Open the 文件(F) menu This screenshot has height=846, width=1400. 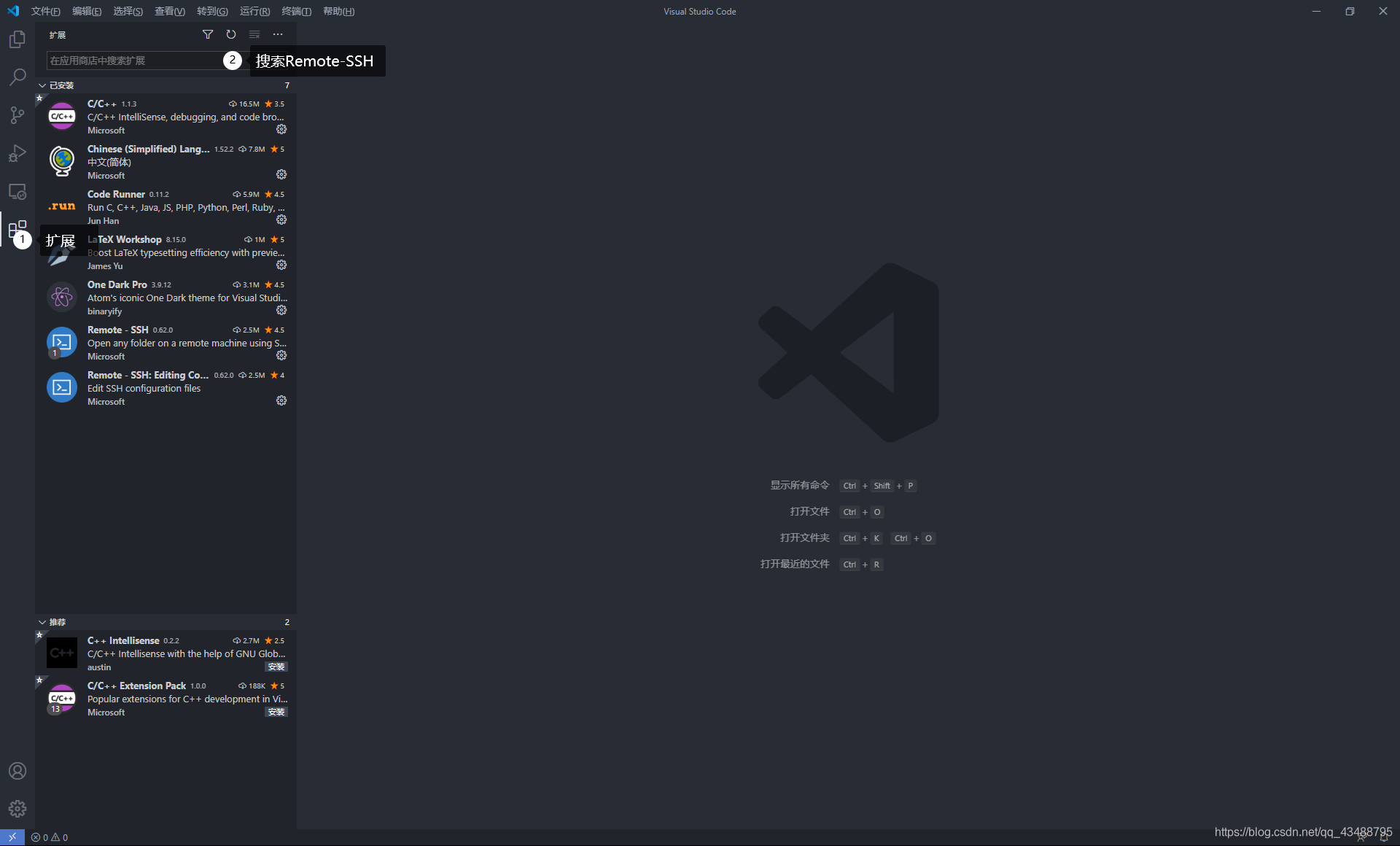point(46,11)
